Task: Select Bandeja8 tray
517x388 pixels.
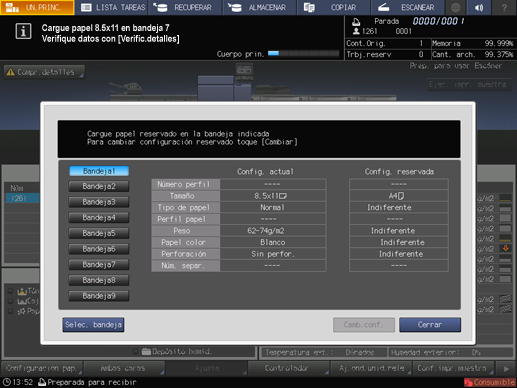Action: point(99,280)
